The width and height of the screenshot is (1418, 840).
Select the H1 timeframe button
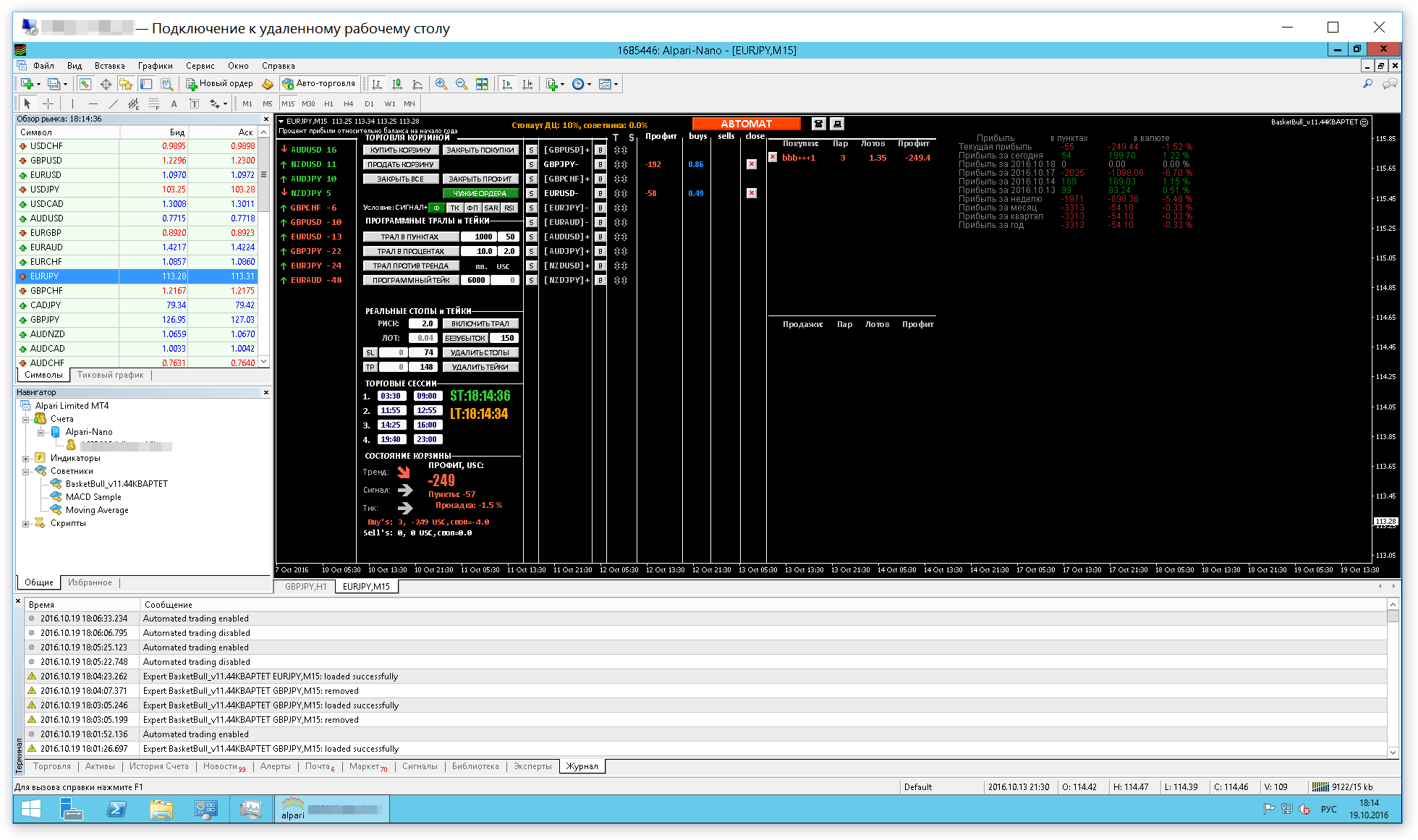pyautogui.click(x=328, y=103)
